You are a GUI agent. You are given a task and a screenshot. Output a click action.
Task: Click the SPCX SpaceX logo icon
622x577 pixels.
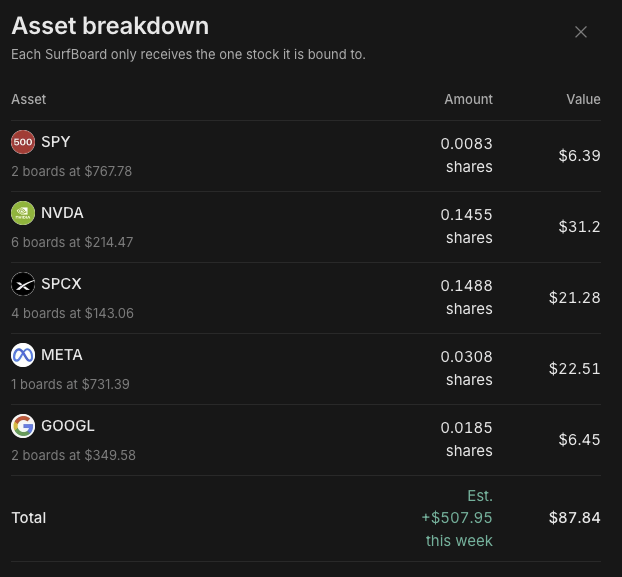(x=23, y=284)
